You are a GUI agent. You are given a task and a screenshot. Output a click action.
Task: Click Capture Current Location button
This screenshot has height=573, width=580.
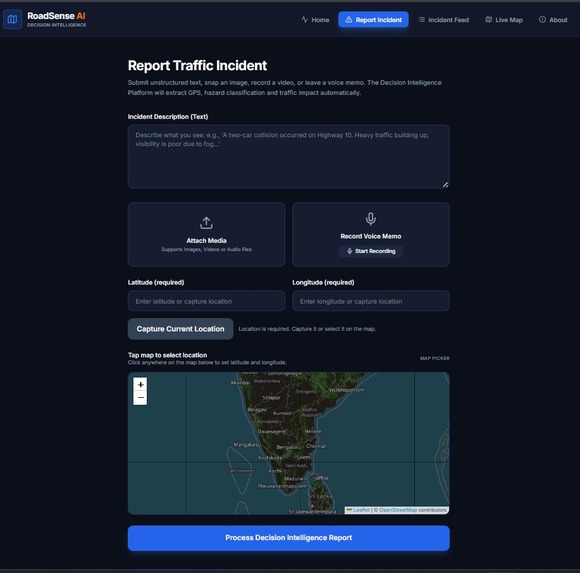click(x=181, y=329)
